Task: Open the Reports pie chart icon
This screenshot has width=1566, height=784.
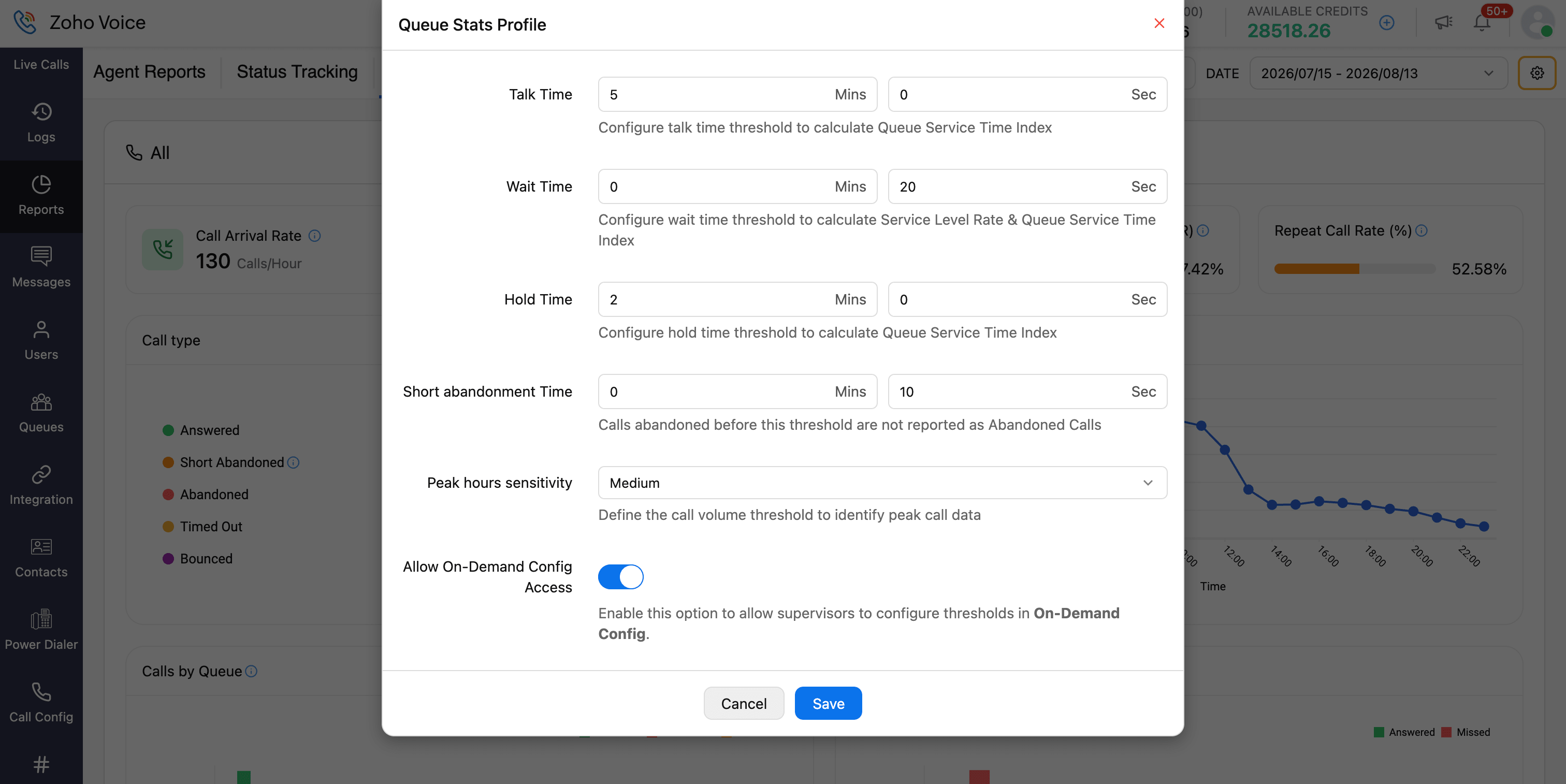Action: tap(41, 184)
